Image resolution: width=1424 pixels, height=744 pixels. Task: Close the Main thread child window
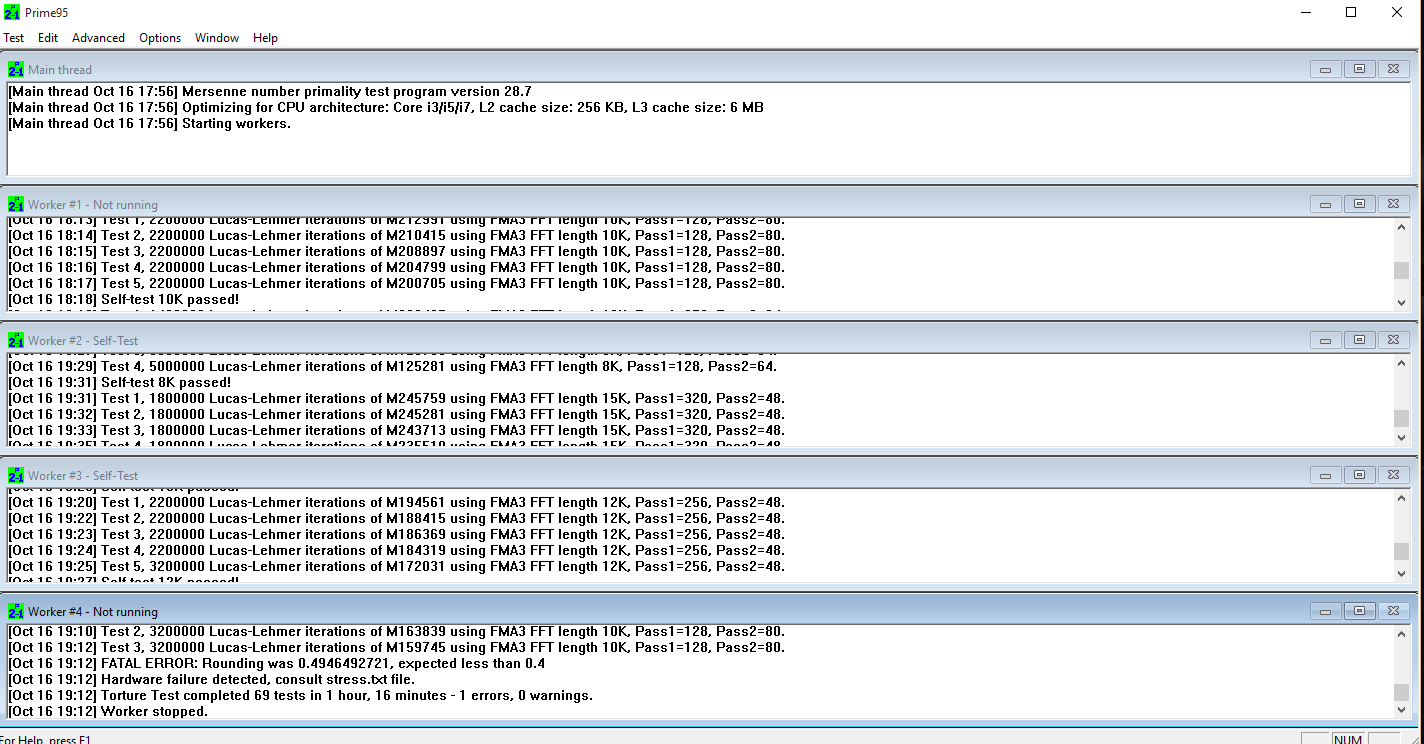point(1393,69)
